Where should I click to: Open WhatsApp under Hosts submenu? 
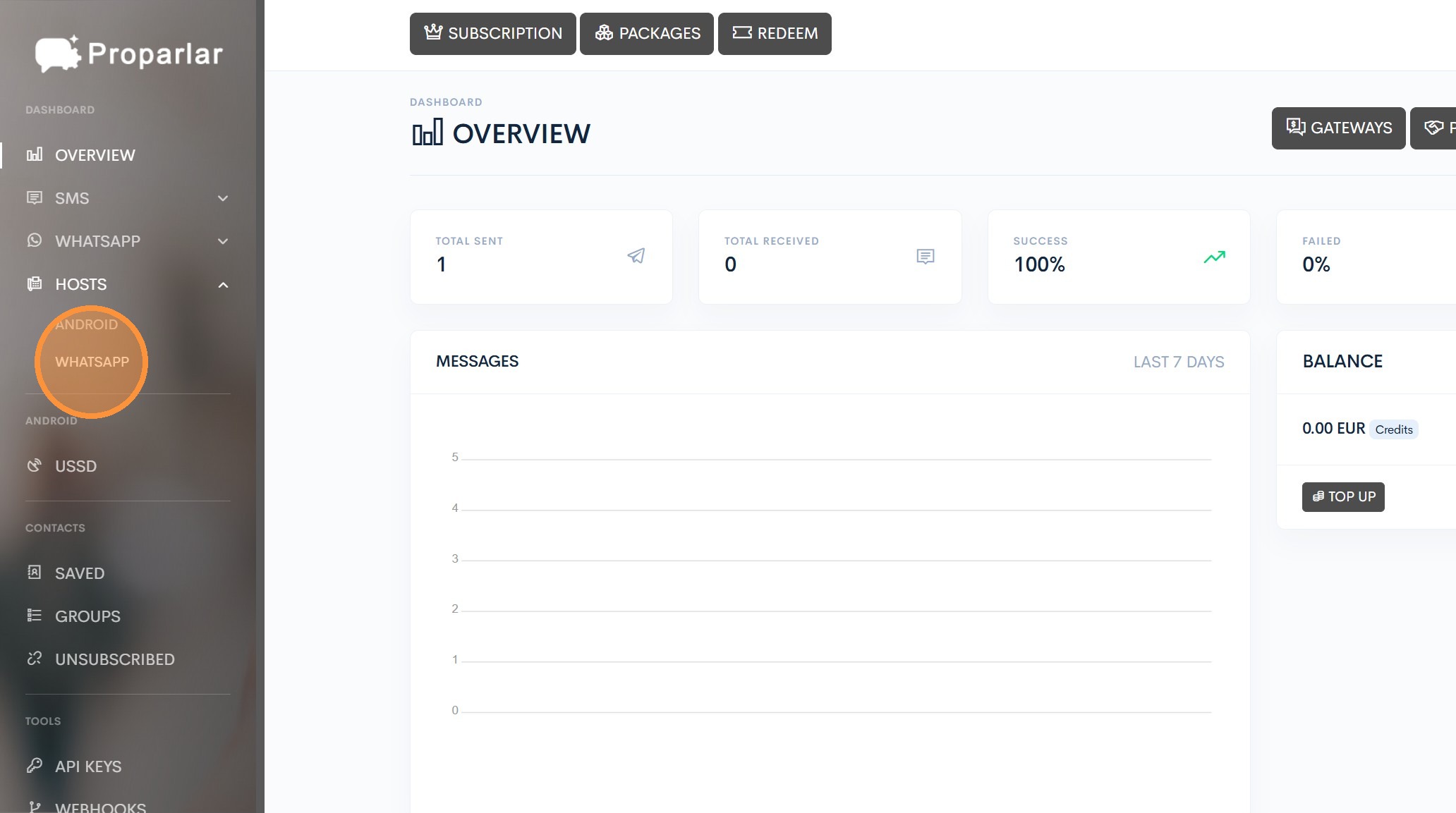[x=92, y=362]
